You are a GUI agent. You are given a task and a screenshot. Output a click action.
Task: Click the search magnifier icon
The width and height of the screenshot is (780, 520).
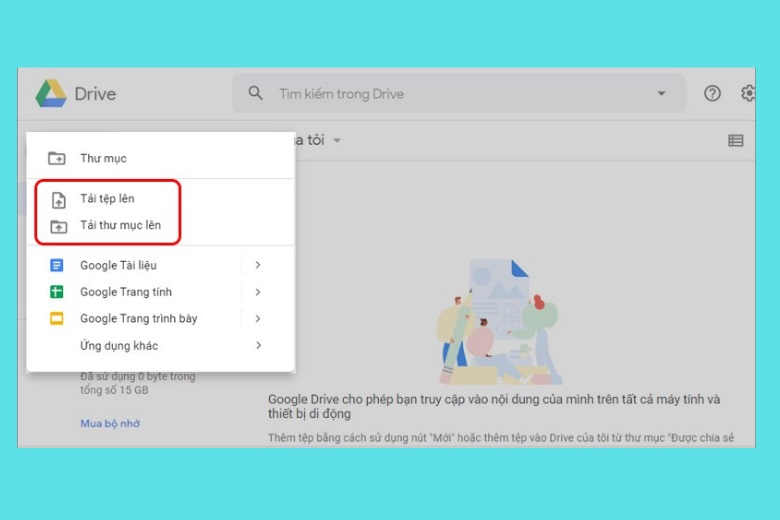pos(255,93)
